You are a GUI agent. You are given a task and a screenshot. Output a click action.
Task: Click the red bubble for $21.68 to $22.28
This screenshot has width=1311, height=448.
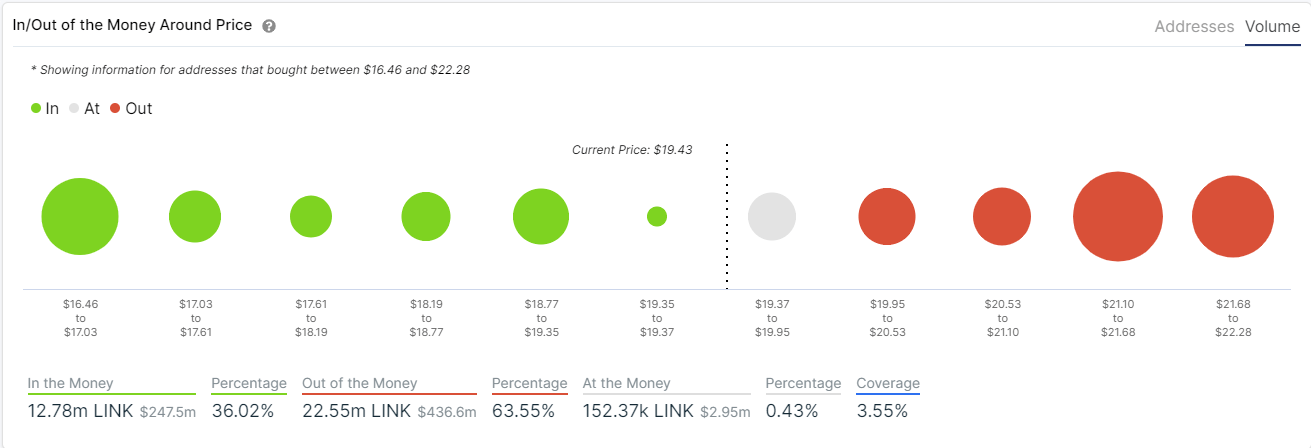tap(1233, 217)
